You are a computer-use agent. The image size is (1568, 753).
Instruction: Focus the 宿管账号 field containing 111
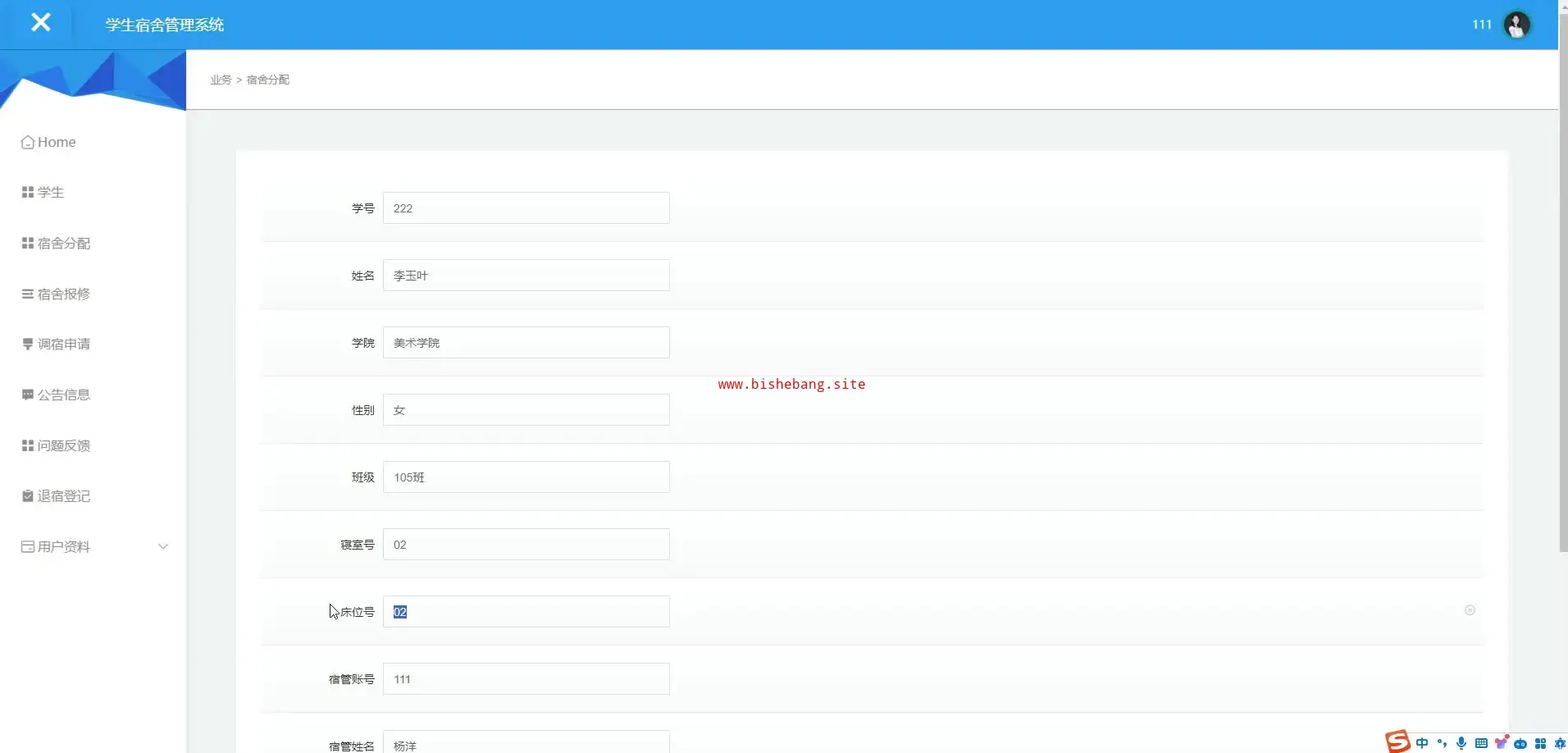526,679
